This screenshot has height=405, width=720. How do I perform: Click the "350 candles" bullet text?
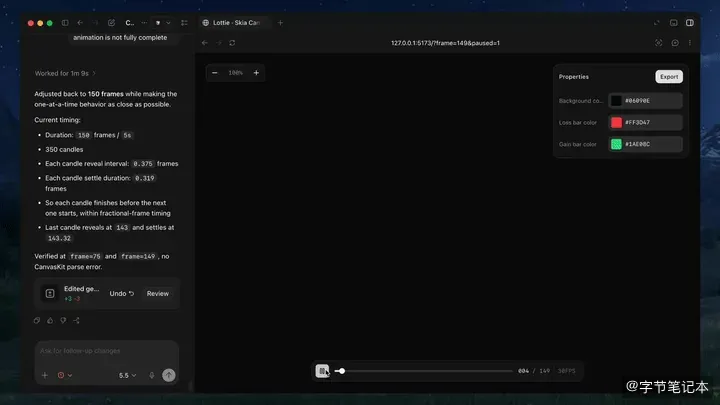[x=64, y=149]
